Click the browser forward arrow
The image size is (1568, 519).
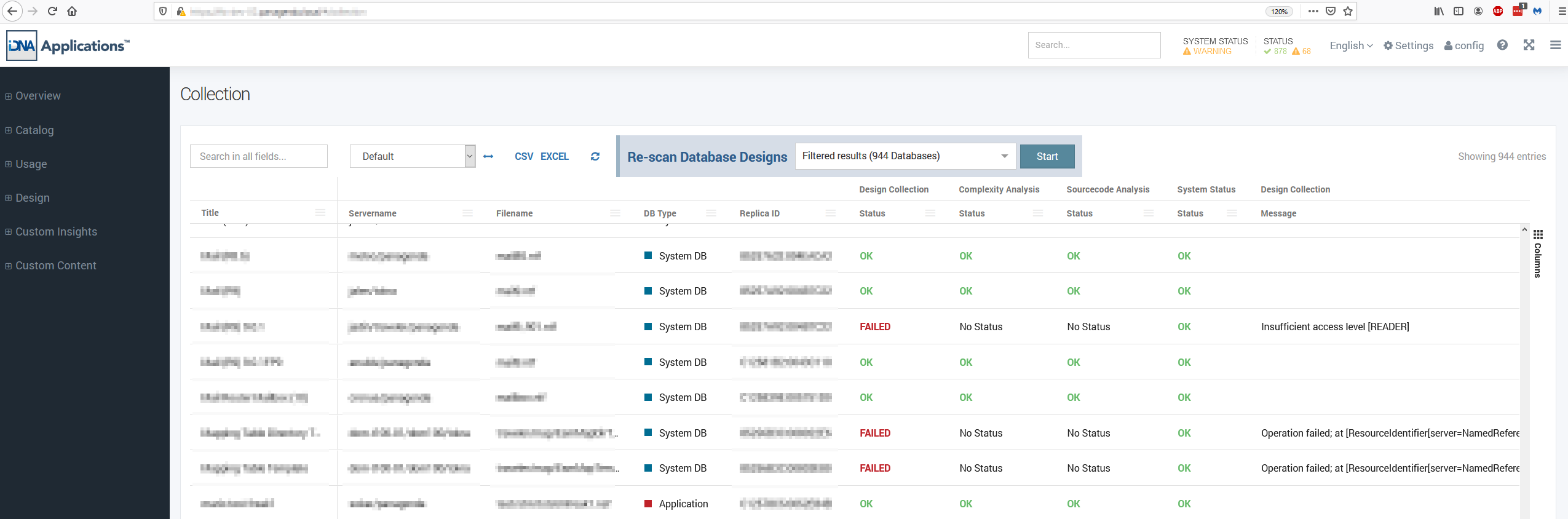(x=33, y=11)
